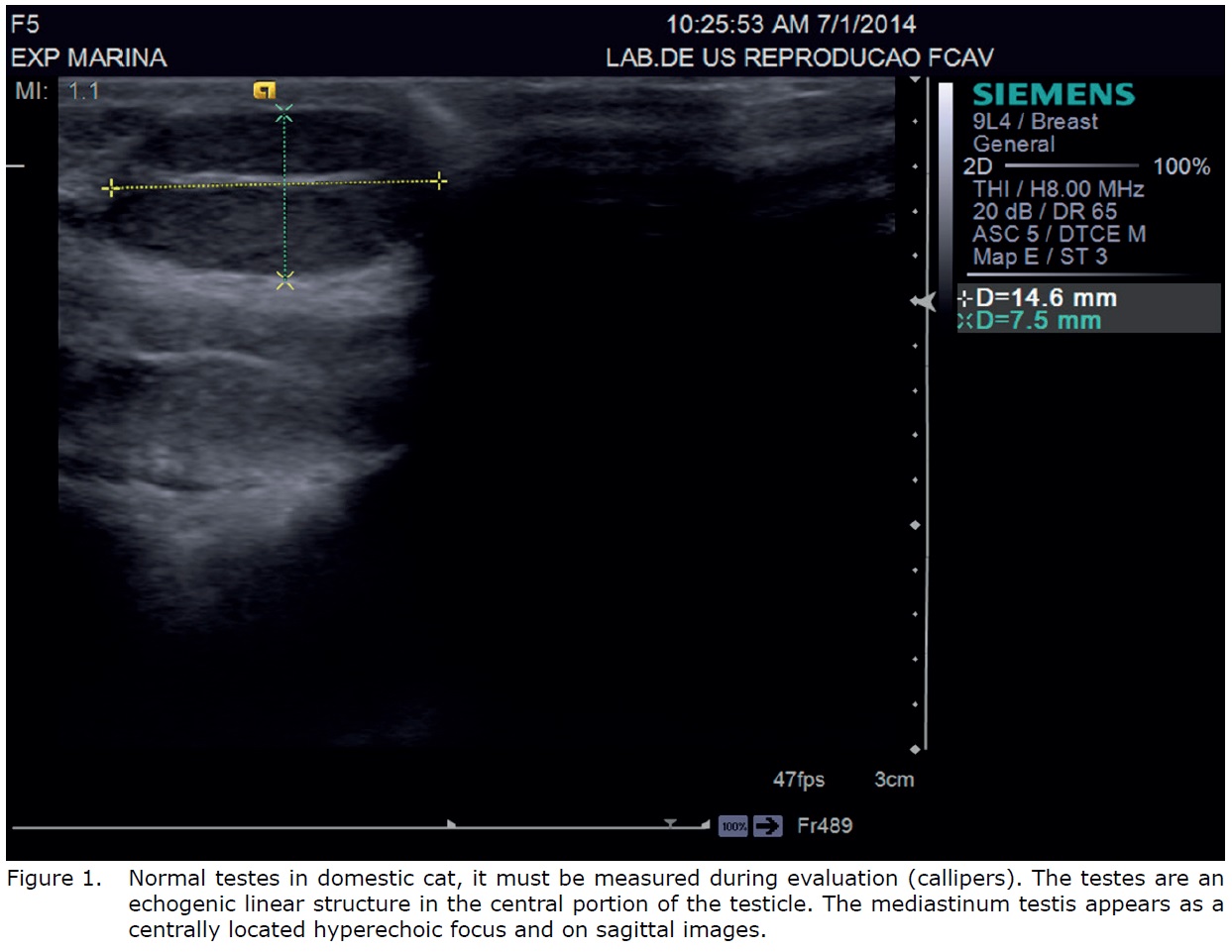This screenshot has height=952, width=1232.
Task: Click the 2D power level slider bar
Action: [x=1071, y=166]
